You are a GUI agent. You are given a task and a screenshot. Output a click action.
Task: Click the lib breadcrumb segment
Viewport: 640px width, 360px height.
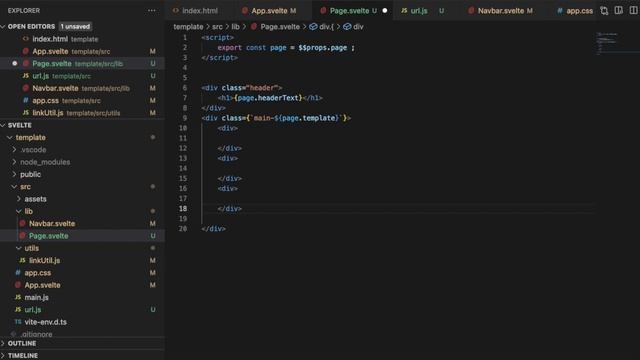(236, 27)
